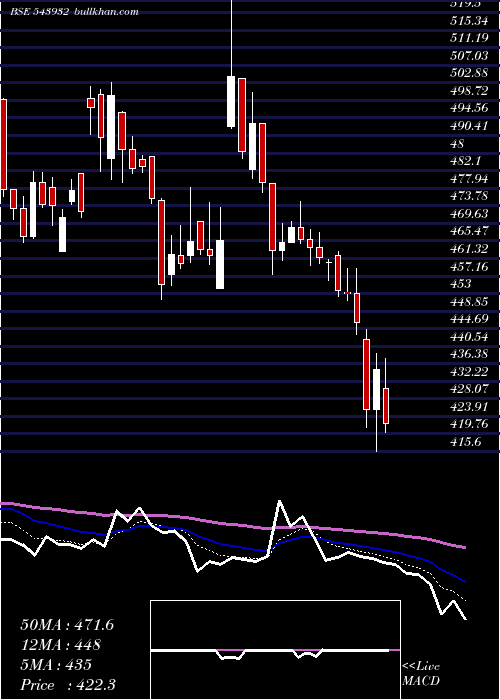500x700 pixels.
Task: Click the 432.22 price axis label
Action: click(469, 372)
